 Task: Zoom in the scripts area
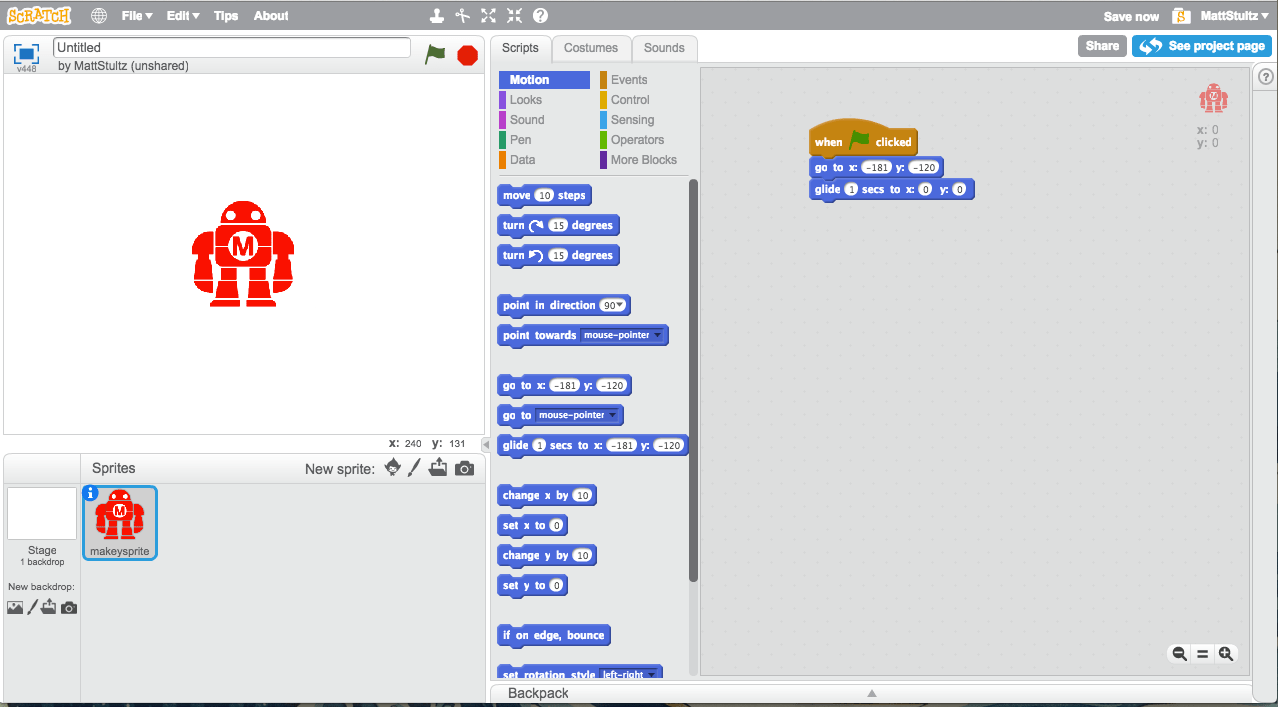point(1226,654)
